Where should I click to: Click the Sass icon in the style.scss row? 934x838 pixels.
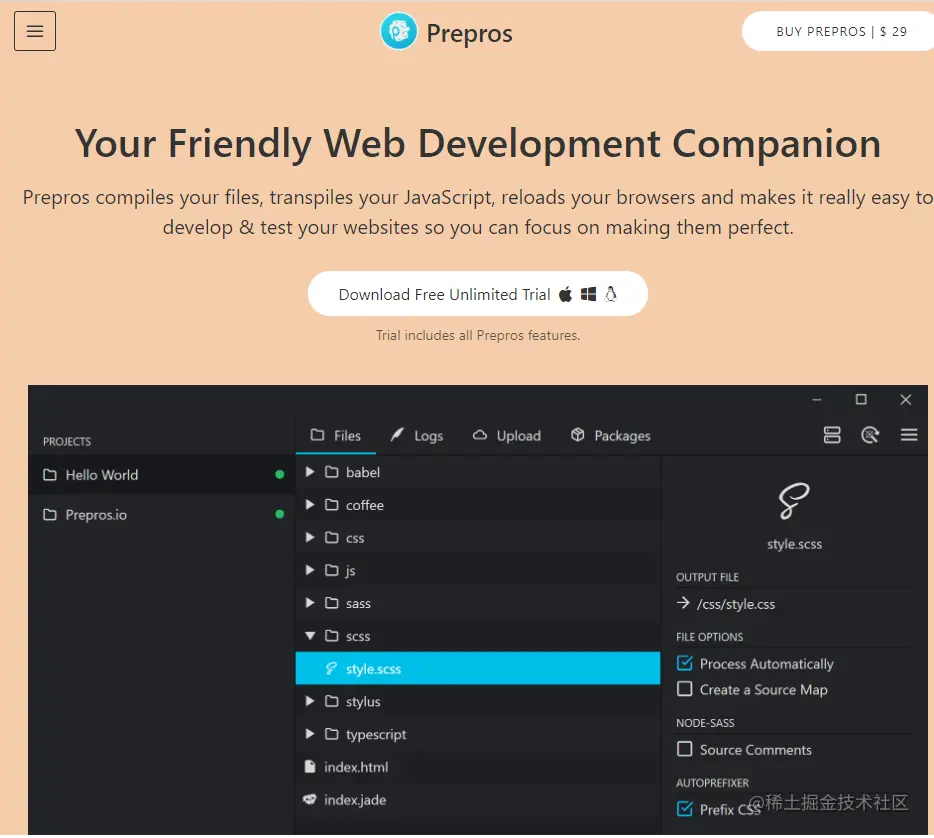331,668
